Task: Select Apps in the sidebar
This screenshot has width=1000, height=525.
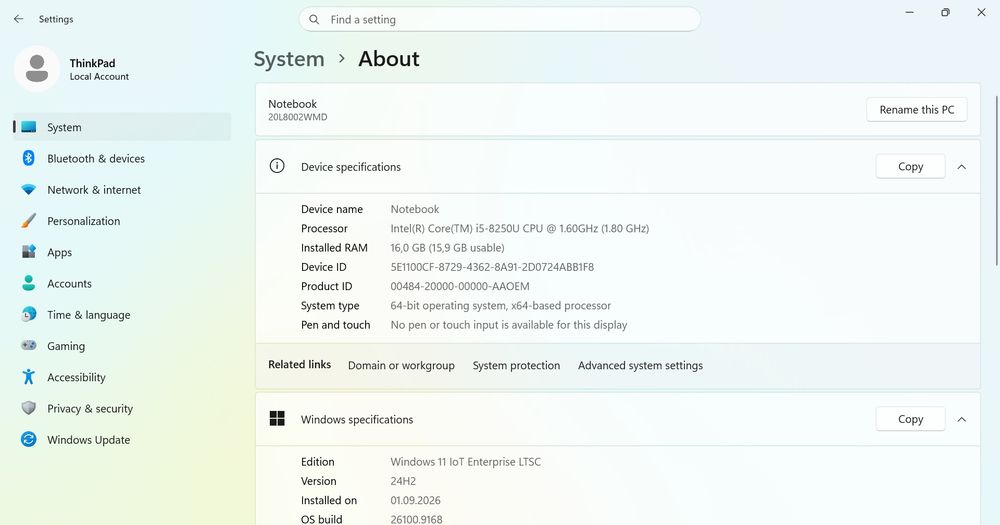Action: click(122, 252)
